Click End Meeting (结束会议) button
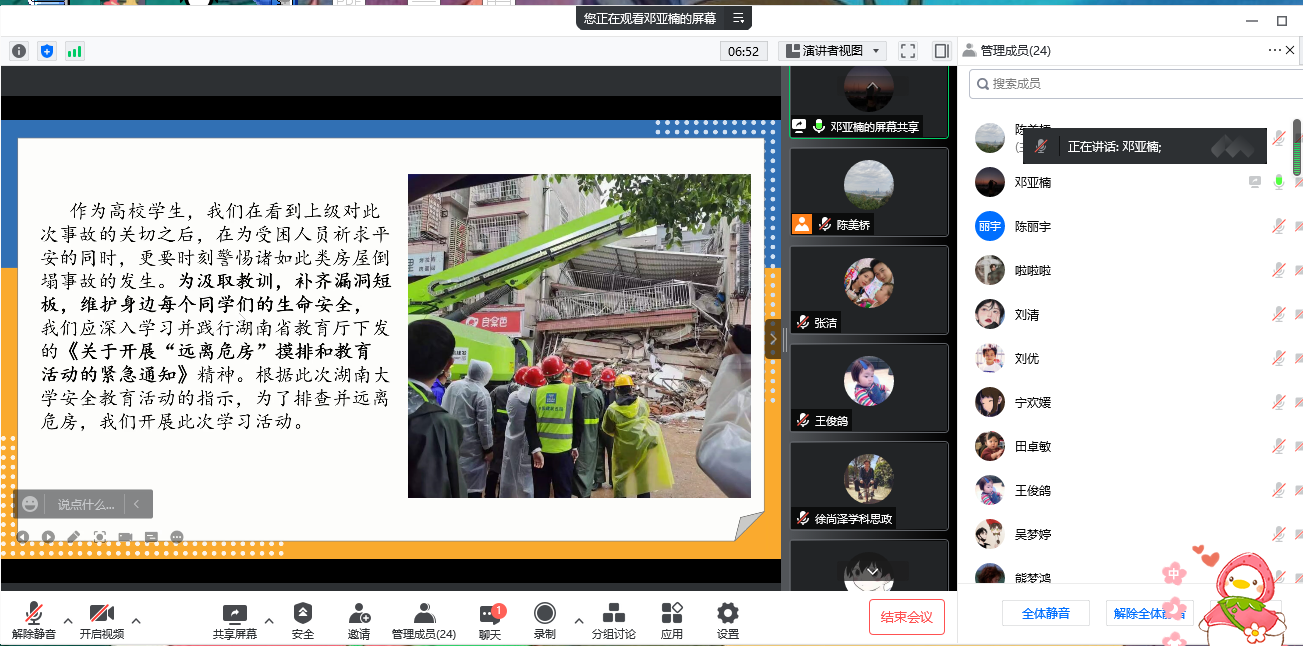The width and height of the screenshot is (1303, 646). tap(906, 617)
